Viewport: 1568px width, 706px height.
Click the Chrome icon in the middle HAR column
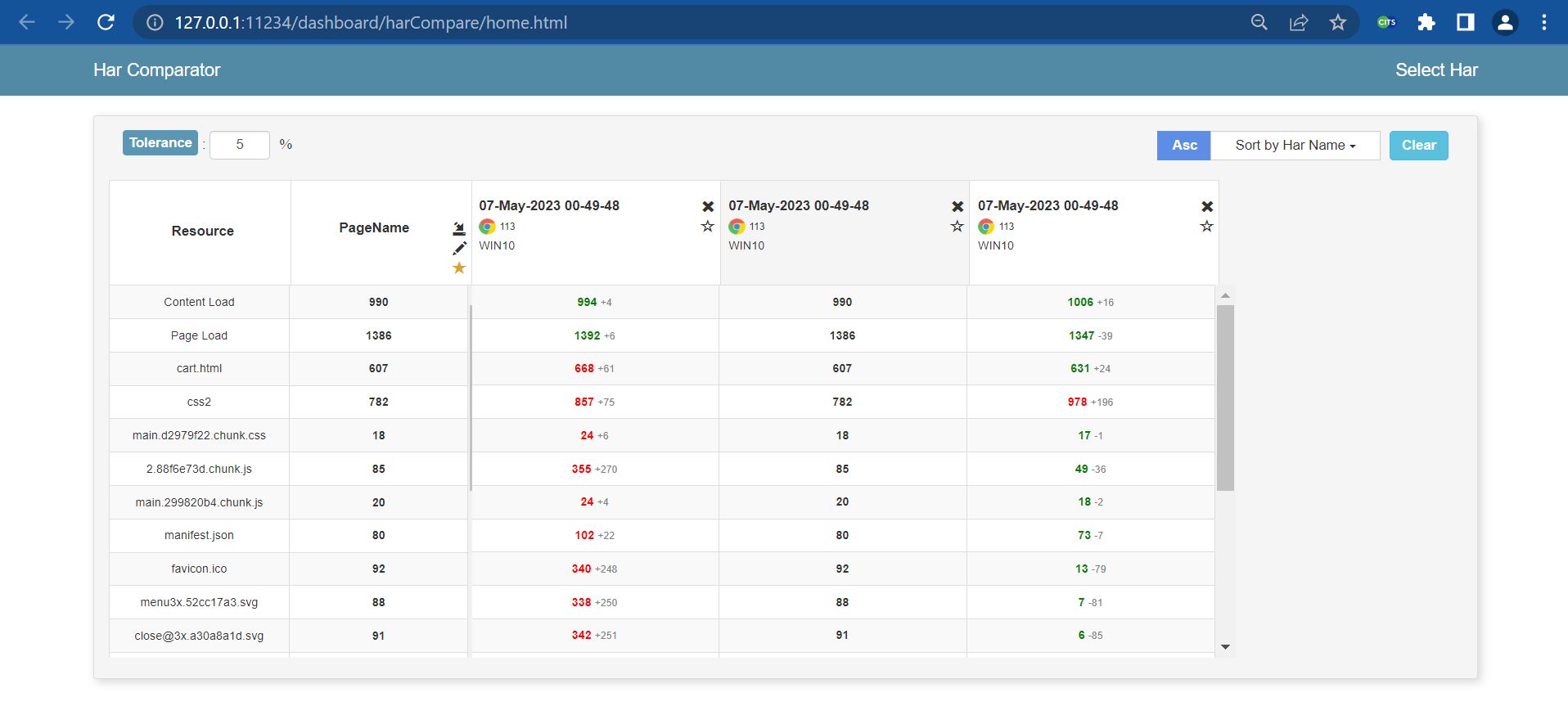tap(737, 227)
